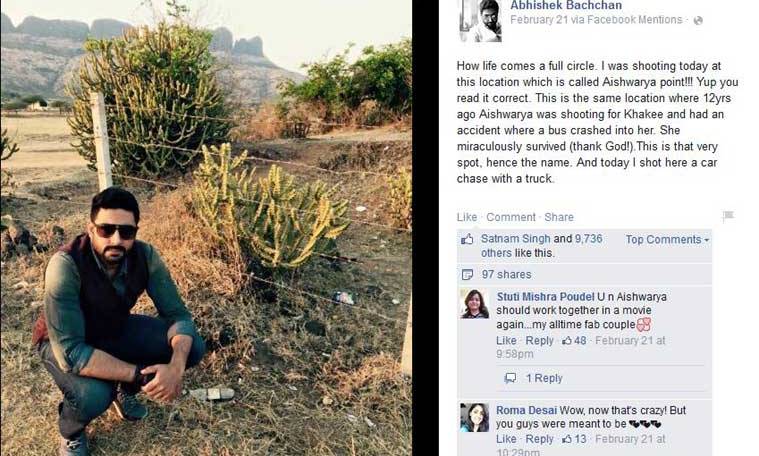Click the globe privacy icon

698,20
